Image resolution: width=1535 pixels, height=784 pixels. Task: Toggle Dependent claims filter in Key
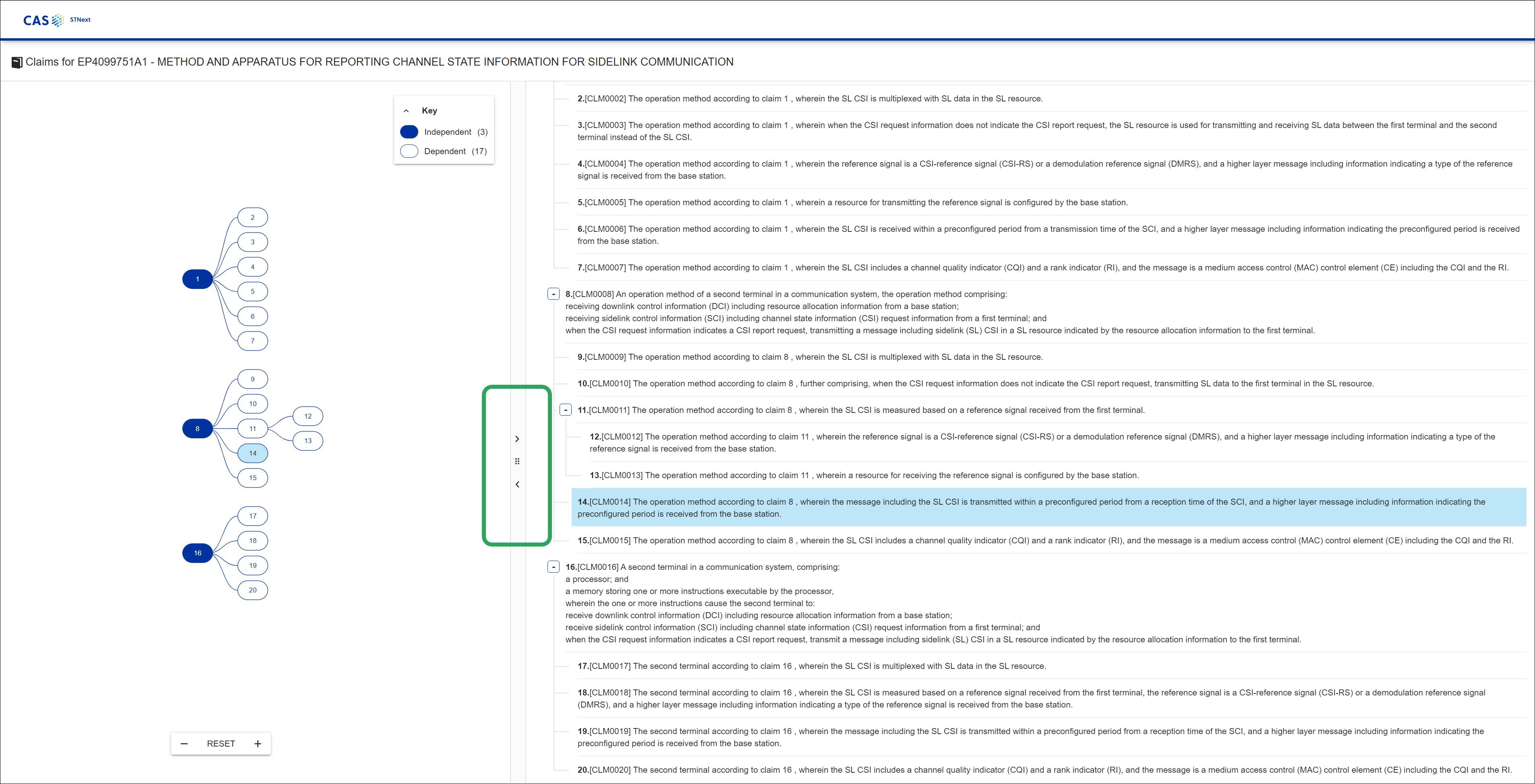(x=409, y=151)
